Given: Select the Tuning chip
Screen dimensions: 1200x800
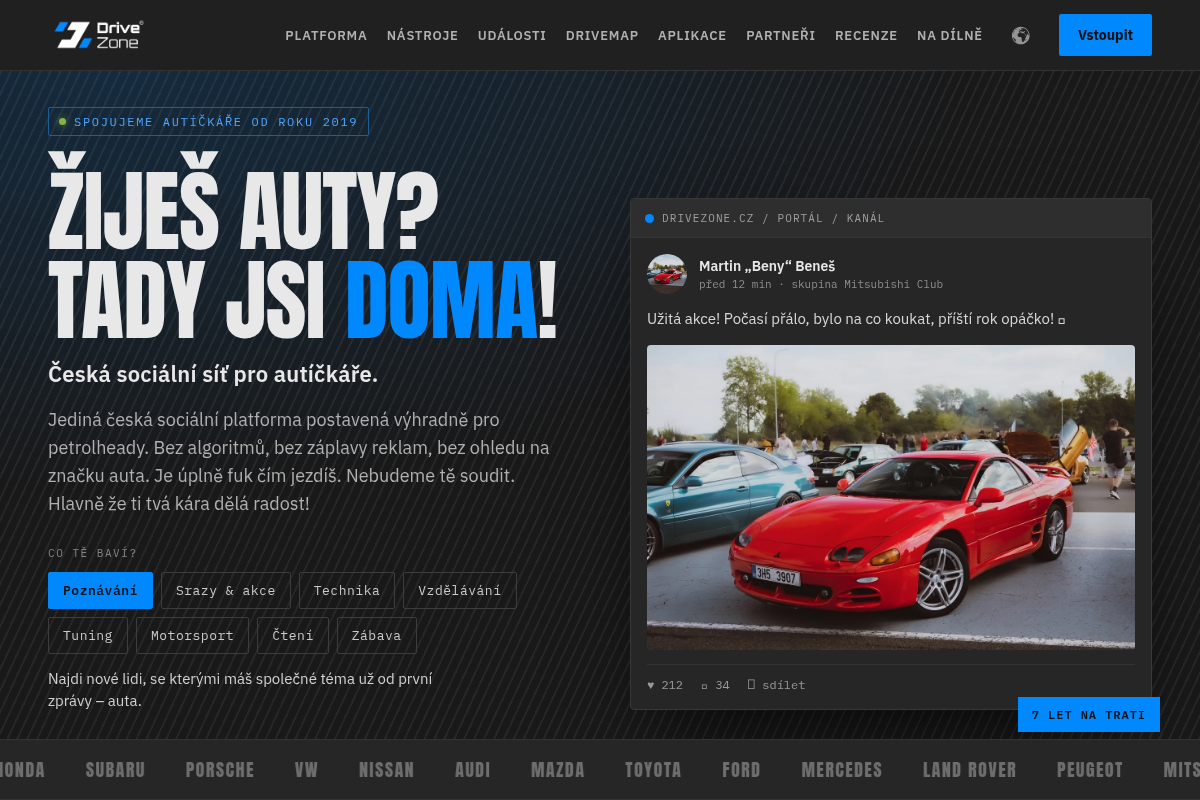Looking at the screenshot, I should click(88, 635).
